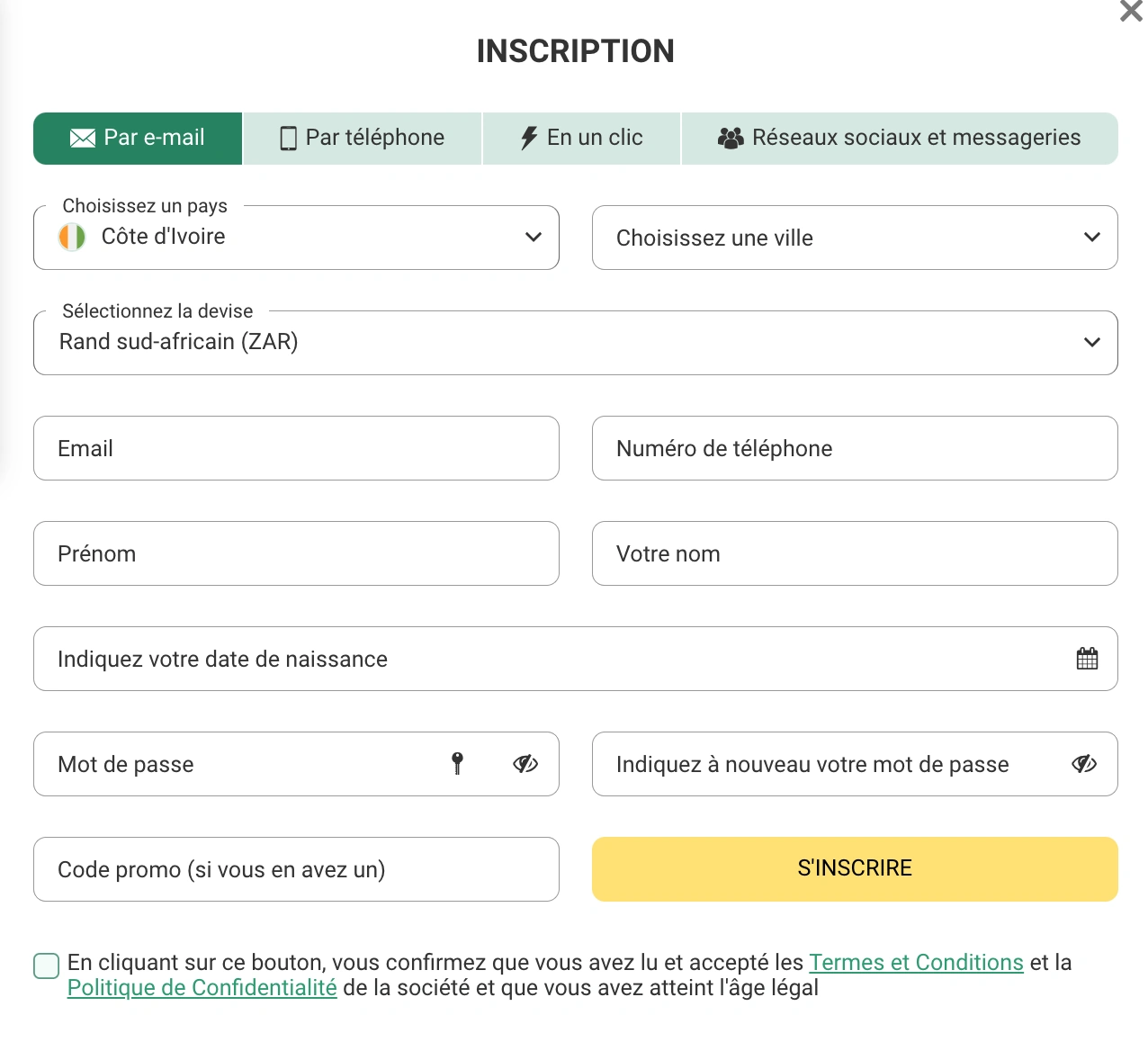Focus the Email input field
The image size is (1148, 1051).
(x=296, y=448)
